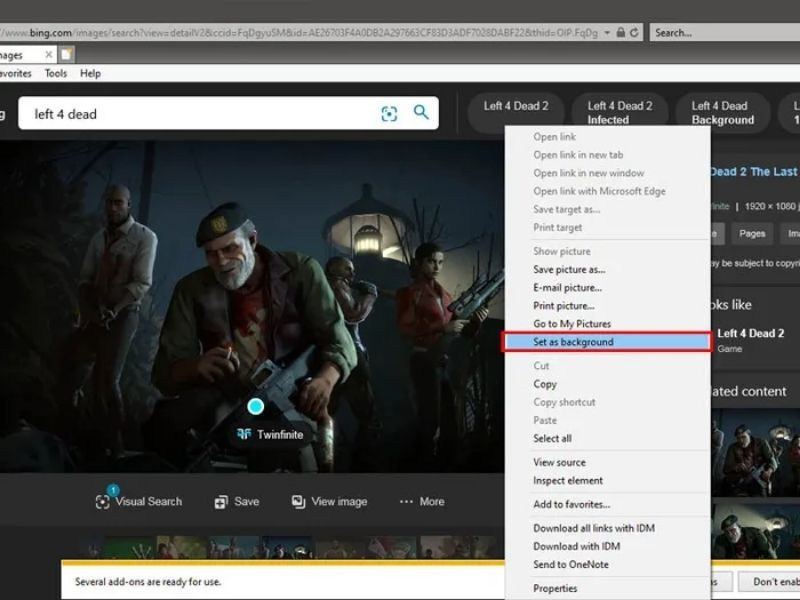Viewport: 800px width, 600px height.
Task: Choose View source
Action: [x=607, y=462]
